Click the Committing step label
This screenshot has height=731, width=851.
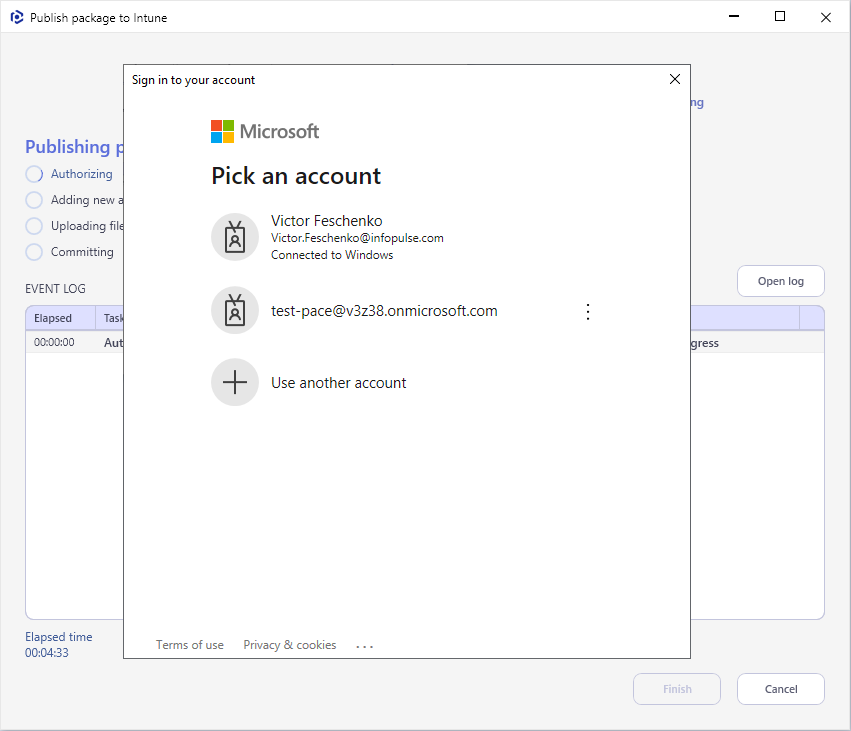coord(82,252)
